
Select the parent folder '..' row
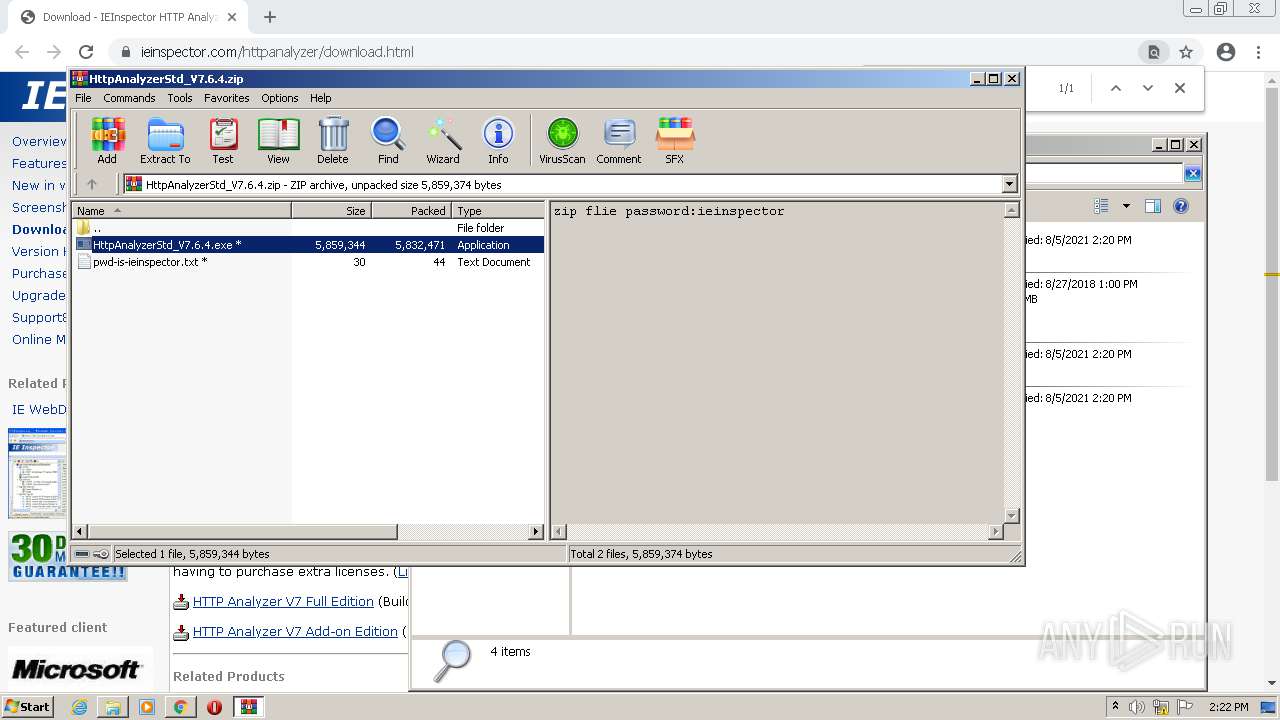pos(309,228)
